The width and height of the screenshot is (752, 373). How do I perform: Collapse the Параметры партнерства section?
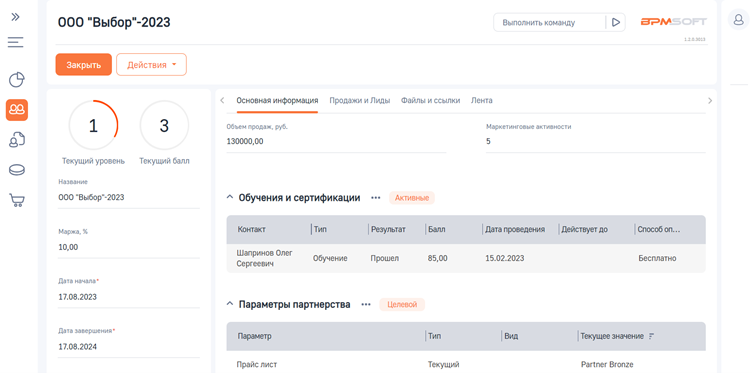(x=230, y=304)
